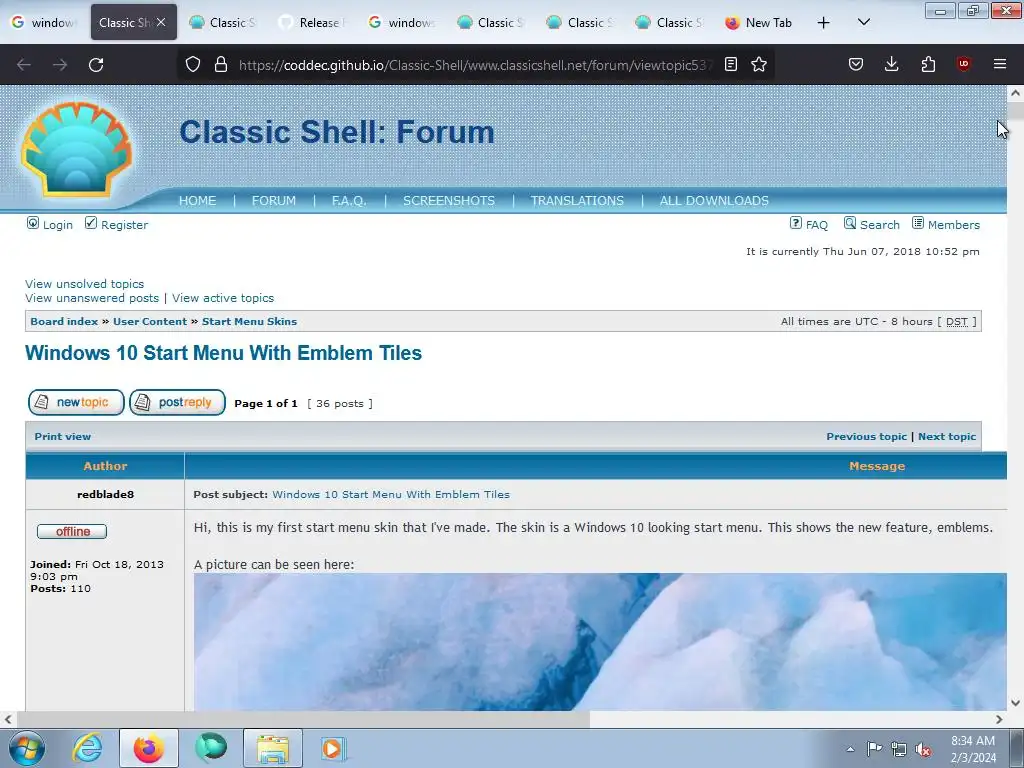Click the horizontal scrollbar thumb

(x=303, y=719)
